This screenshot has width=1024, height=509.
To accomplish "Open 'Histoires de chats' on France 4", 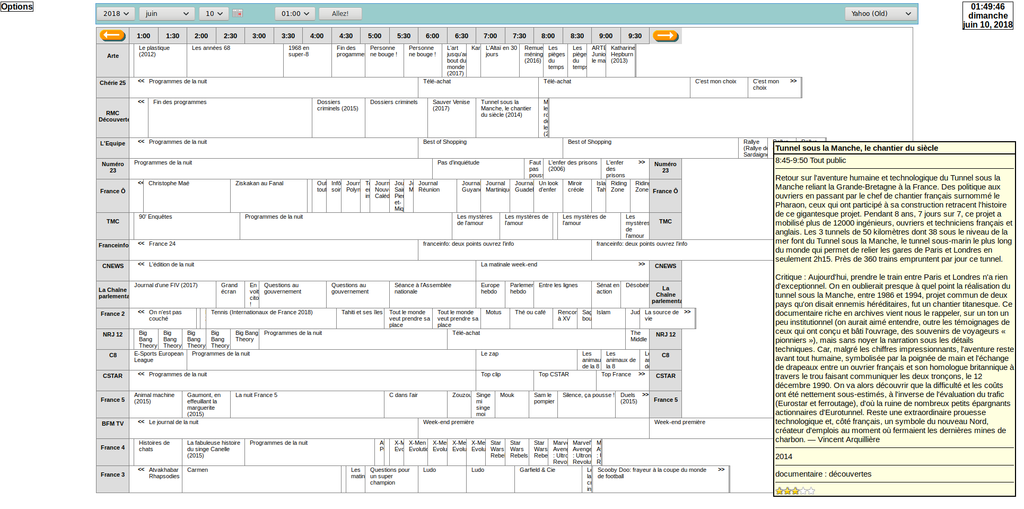I will coord(158,452).
